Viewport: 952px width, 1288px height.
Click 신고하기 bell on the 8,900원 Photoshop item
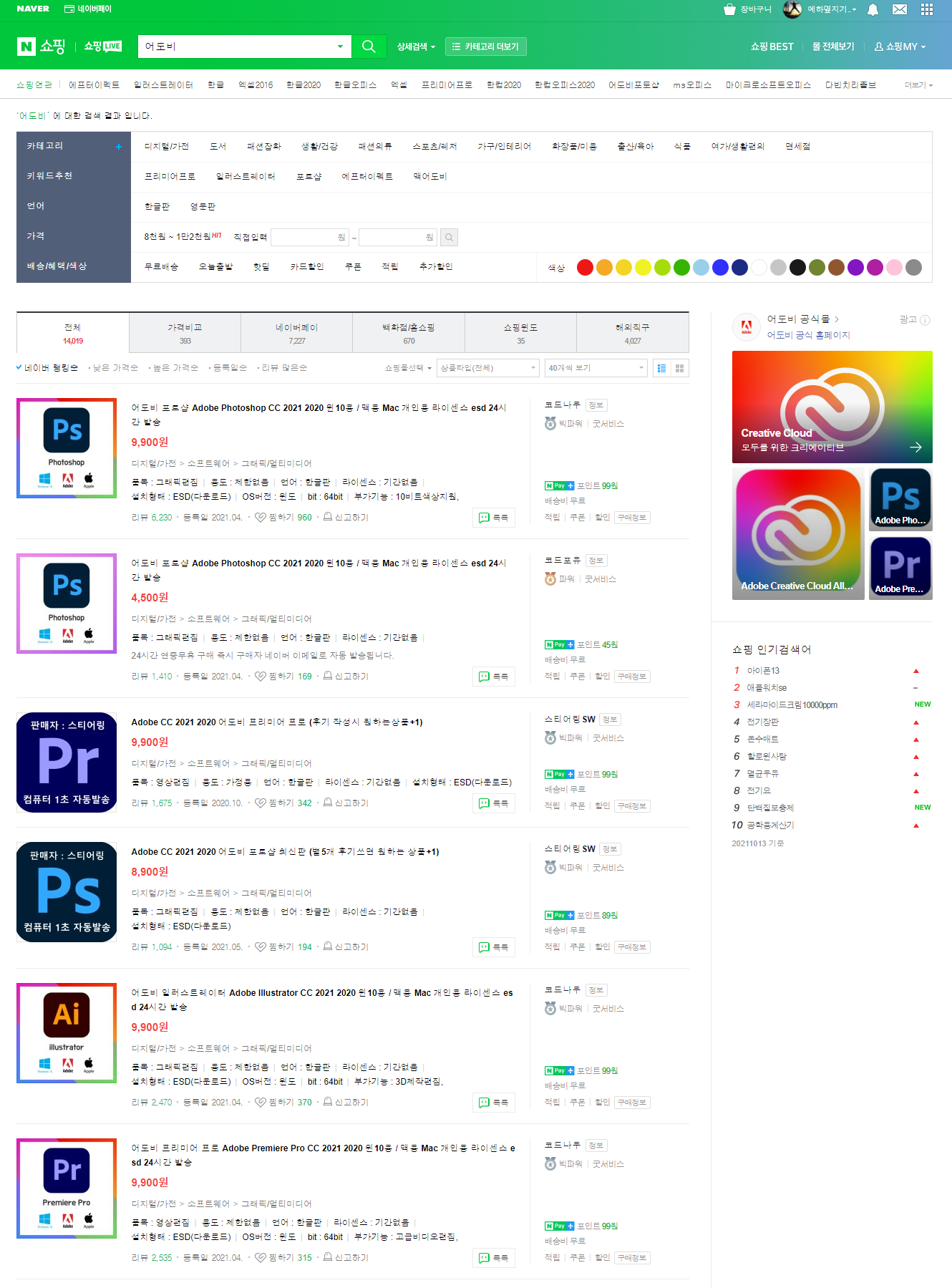point(328,946)
